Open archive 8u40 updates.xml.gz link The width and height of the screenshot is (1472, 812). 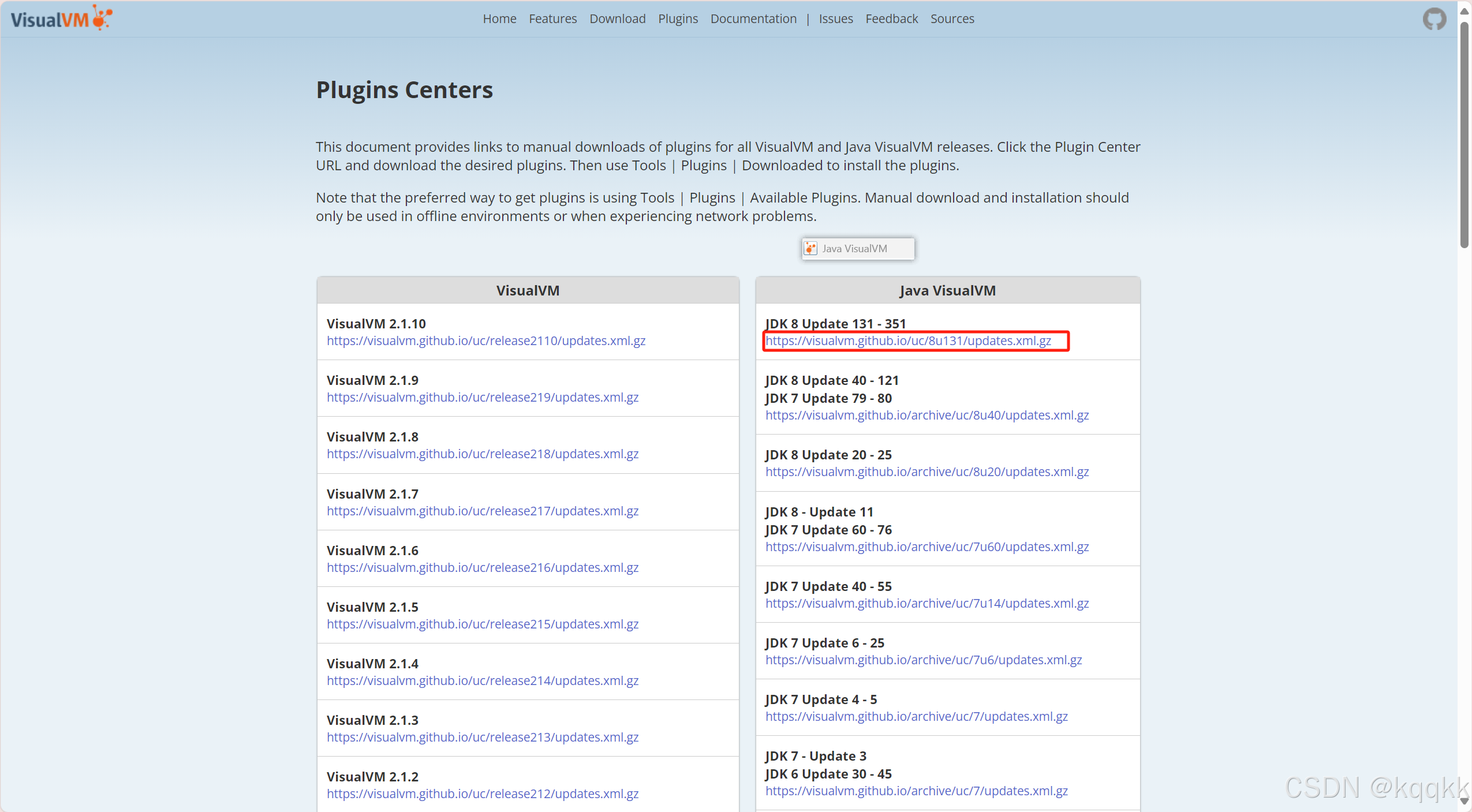(x=926, y=416)
